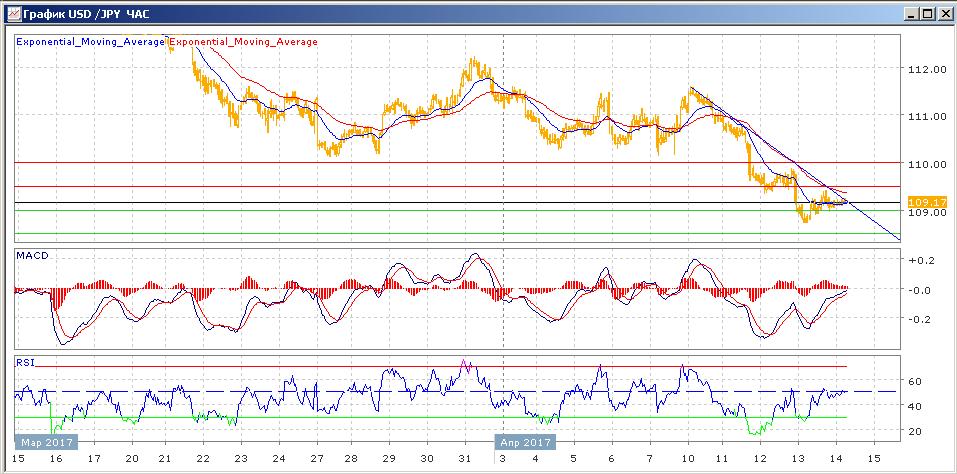Maximize the USD/JPY chart window

pos(927,13)
